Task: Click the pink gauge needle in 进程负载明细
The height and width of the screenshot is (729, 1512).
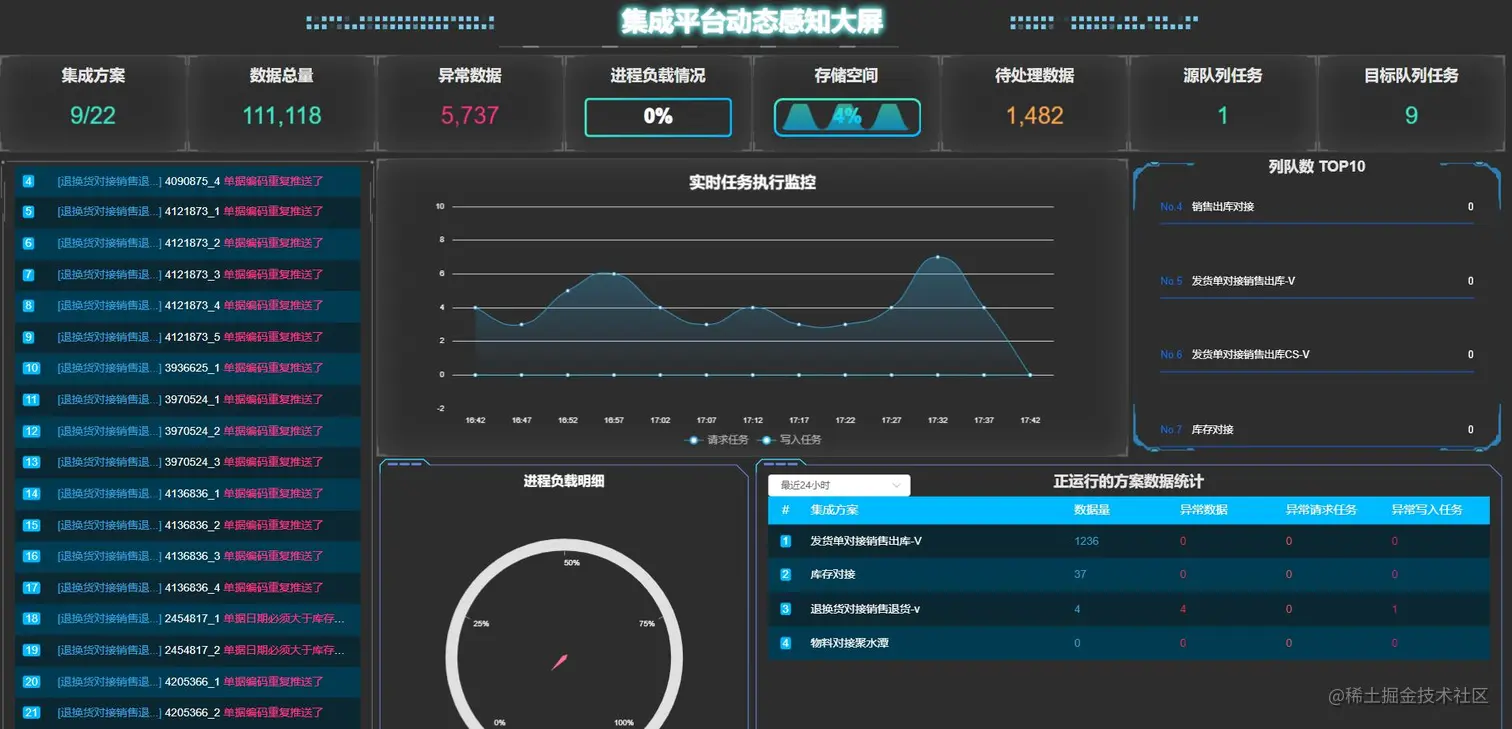Action: (560, 662)
